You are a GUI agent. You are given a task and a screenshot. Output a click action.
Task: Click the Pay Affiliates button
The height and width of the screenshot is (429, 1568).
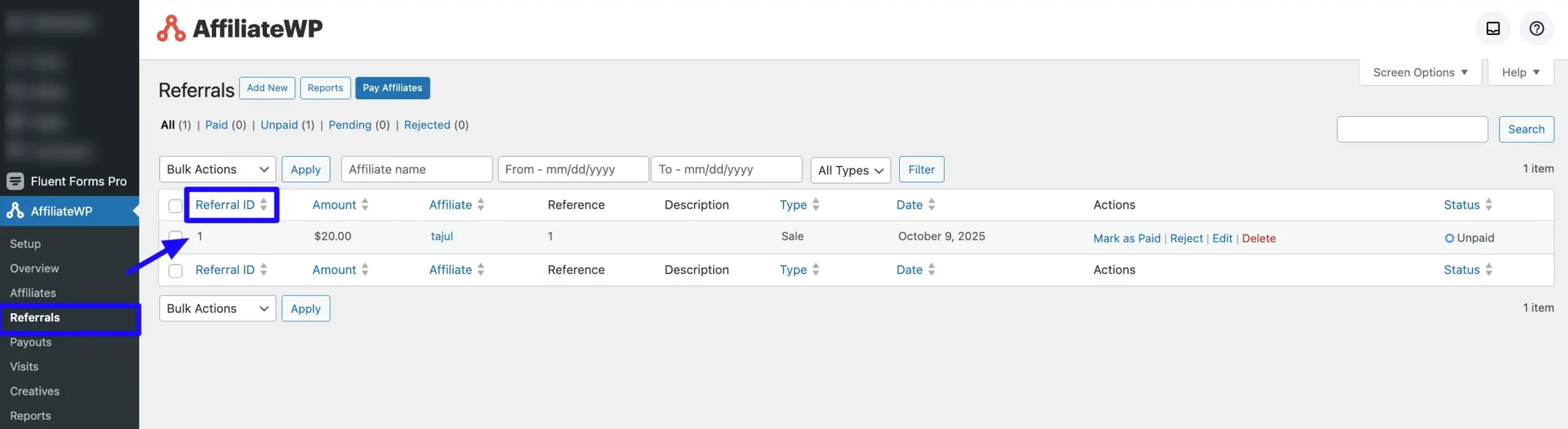[392, 88]
